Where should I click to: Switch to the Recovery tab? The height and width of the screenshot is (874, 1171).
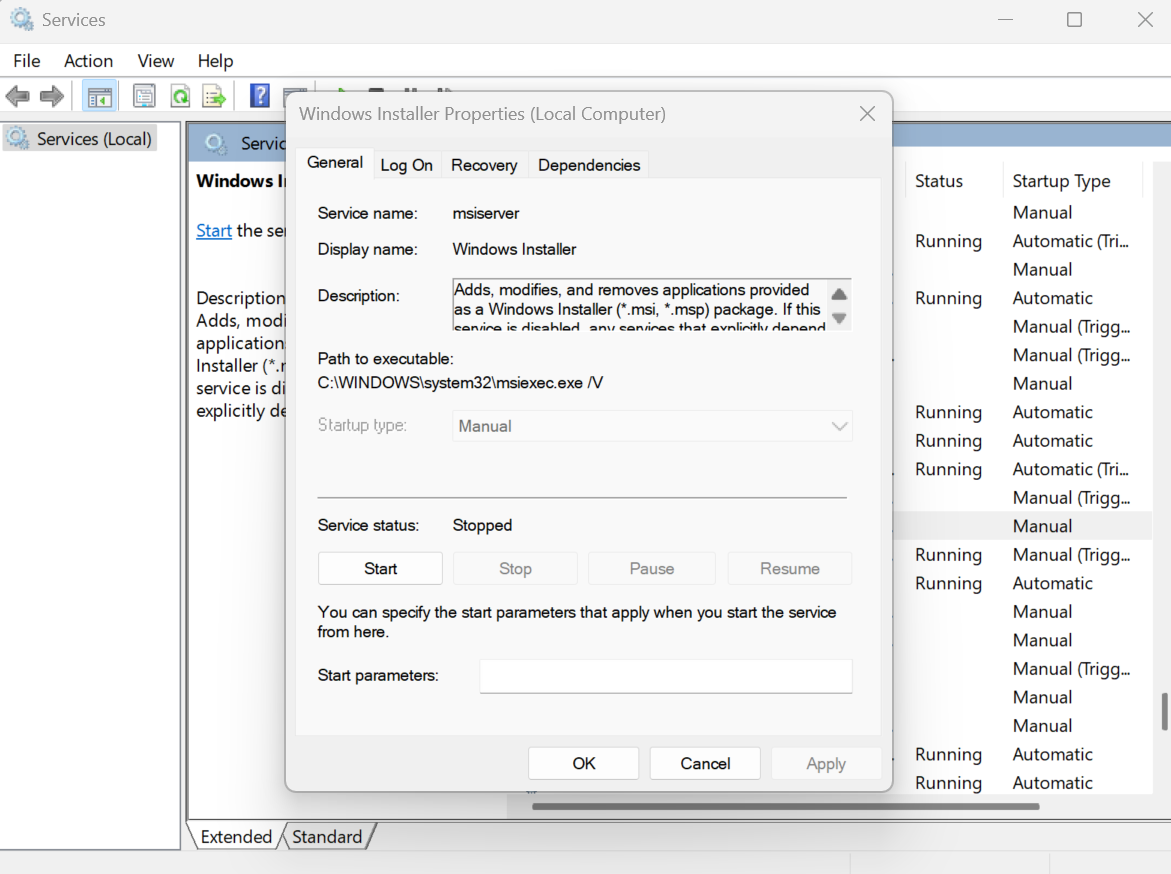[x=484, y=165]
